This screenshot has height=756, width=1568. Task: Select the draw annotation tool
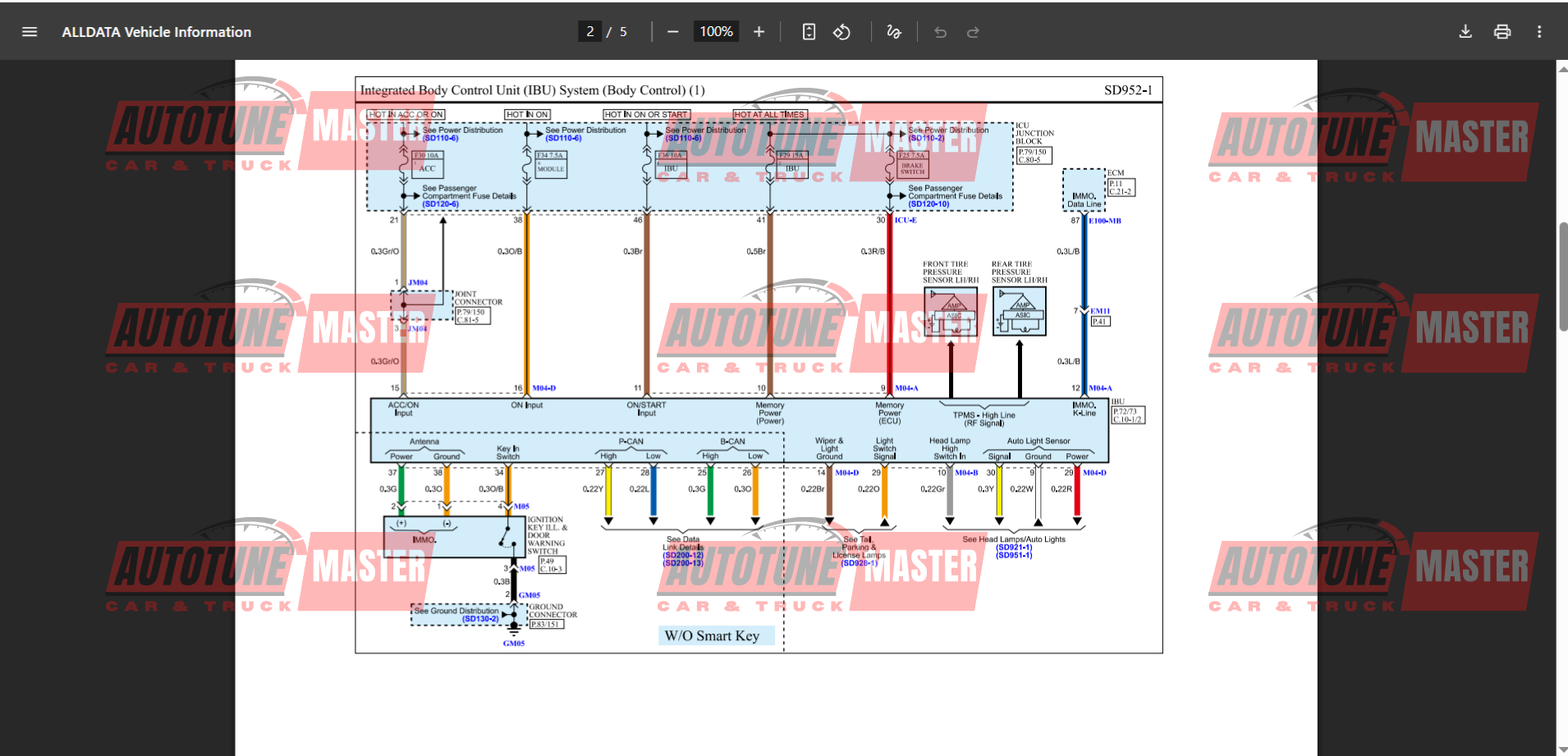coord(894,32)
